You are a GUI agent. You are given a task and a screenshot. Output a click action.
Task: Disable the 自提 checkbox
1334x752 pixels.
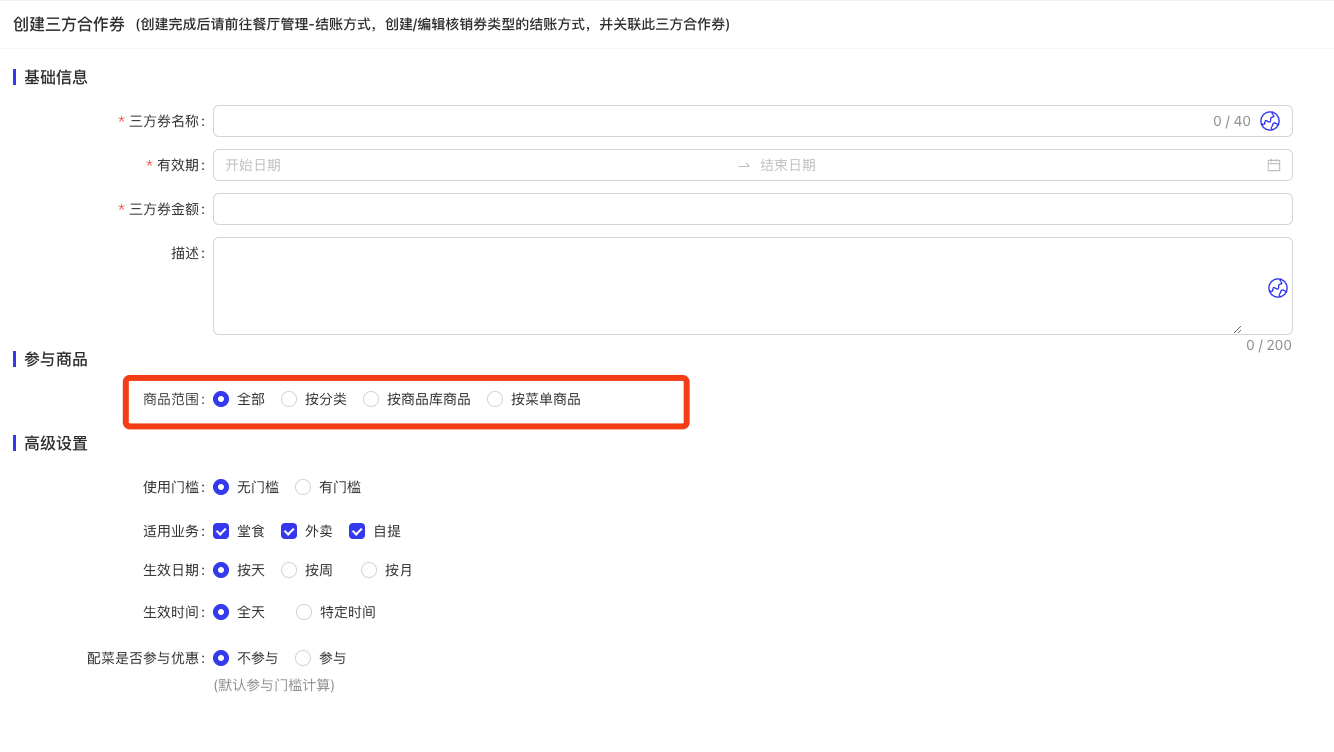pos(357,531)
